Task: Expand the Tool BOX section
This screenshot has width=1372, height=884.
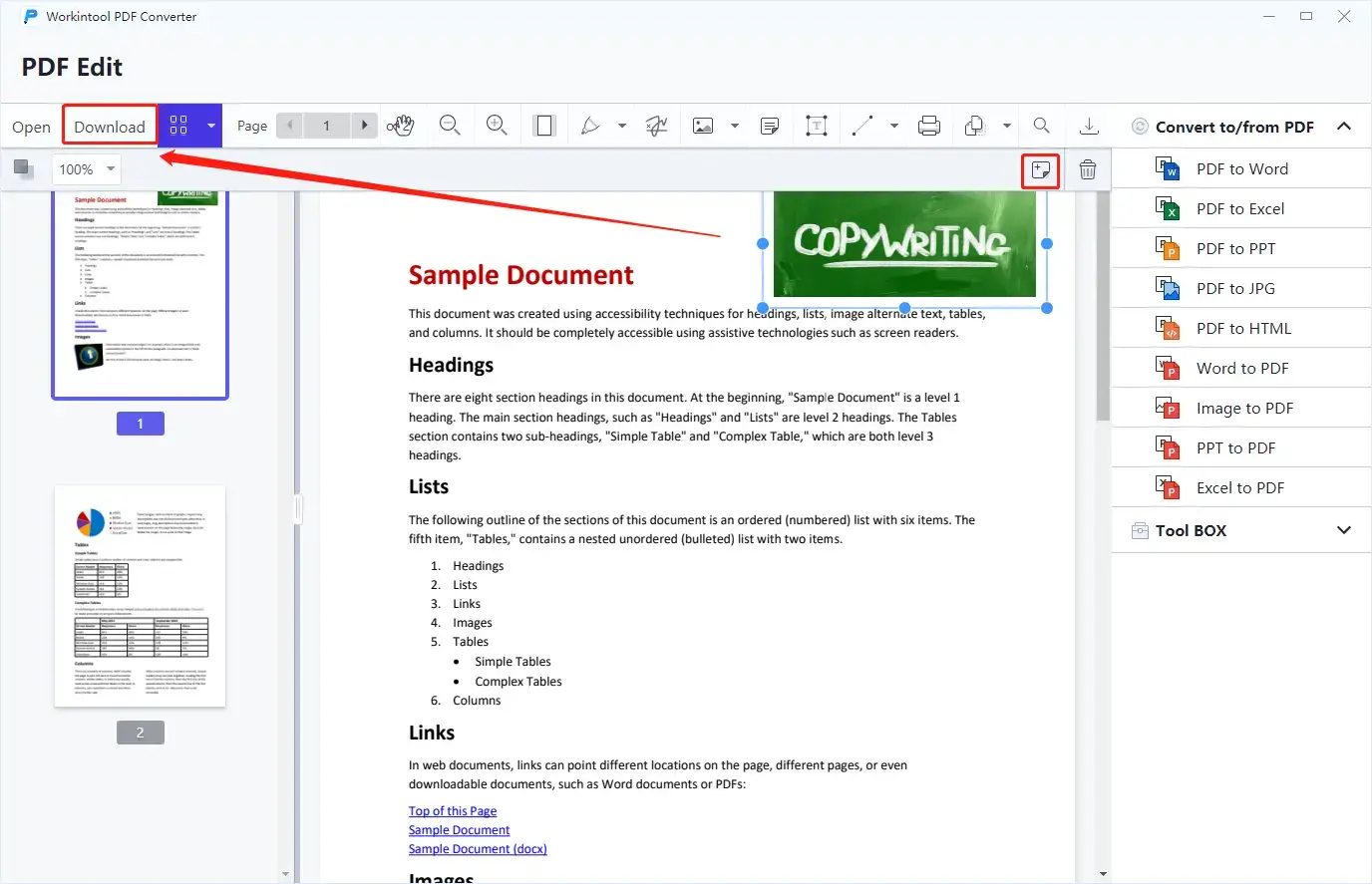Action: [1343, 530]
